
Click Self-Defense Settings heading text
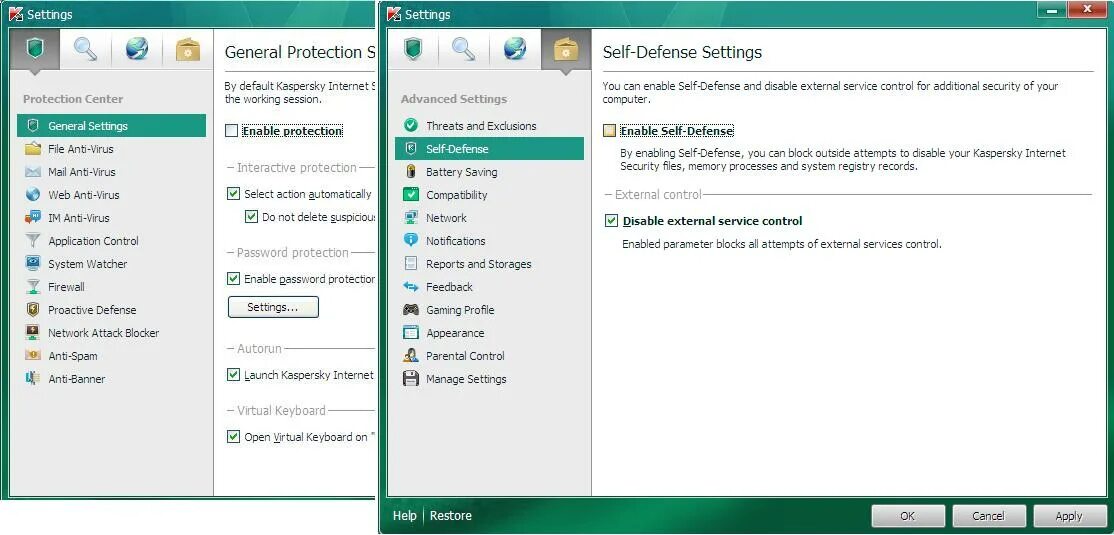point(682,52)
